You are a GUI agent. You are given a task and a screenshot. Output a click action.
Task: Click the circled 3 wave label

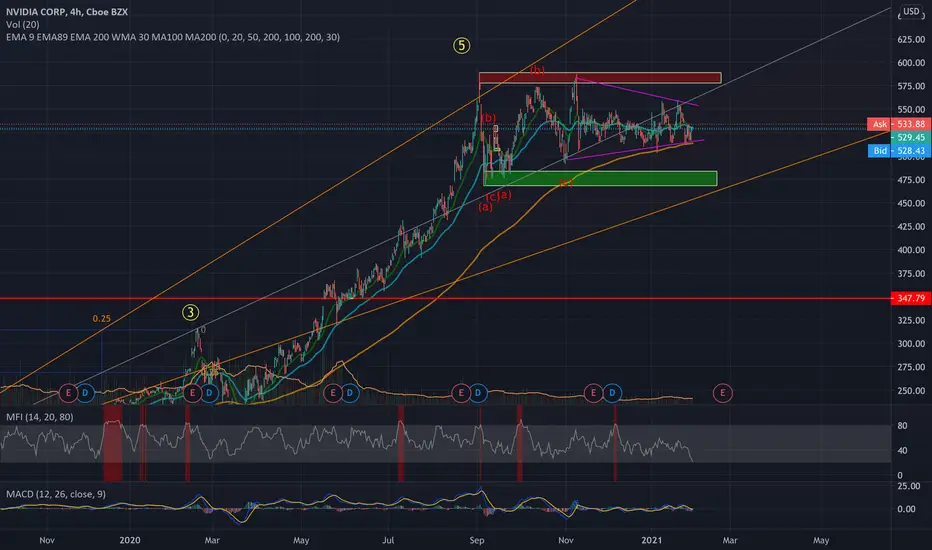(190, 312)
